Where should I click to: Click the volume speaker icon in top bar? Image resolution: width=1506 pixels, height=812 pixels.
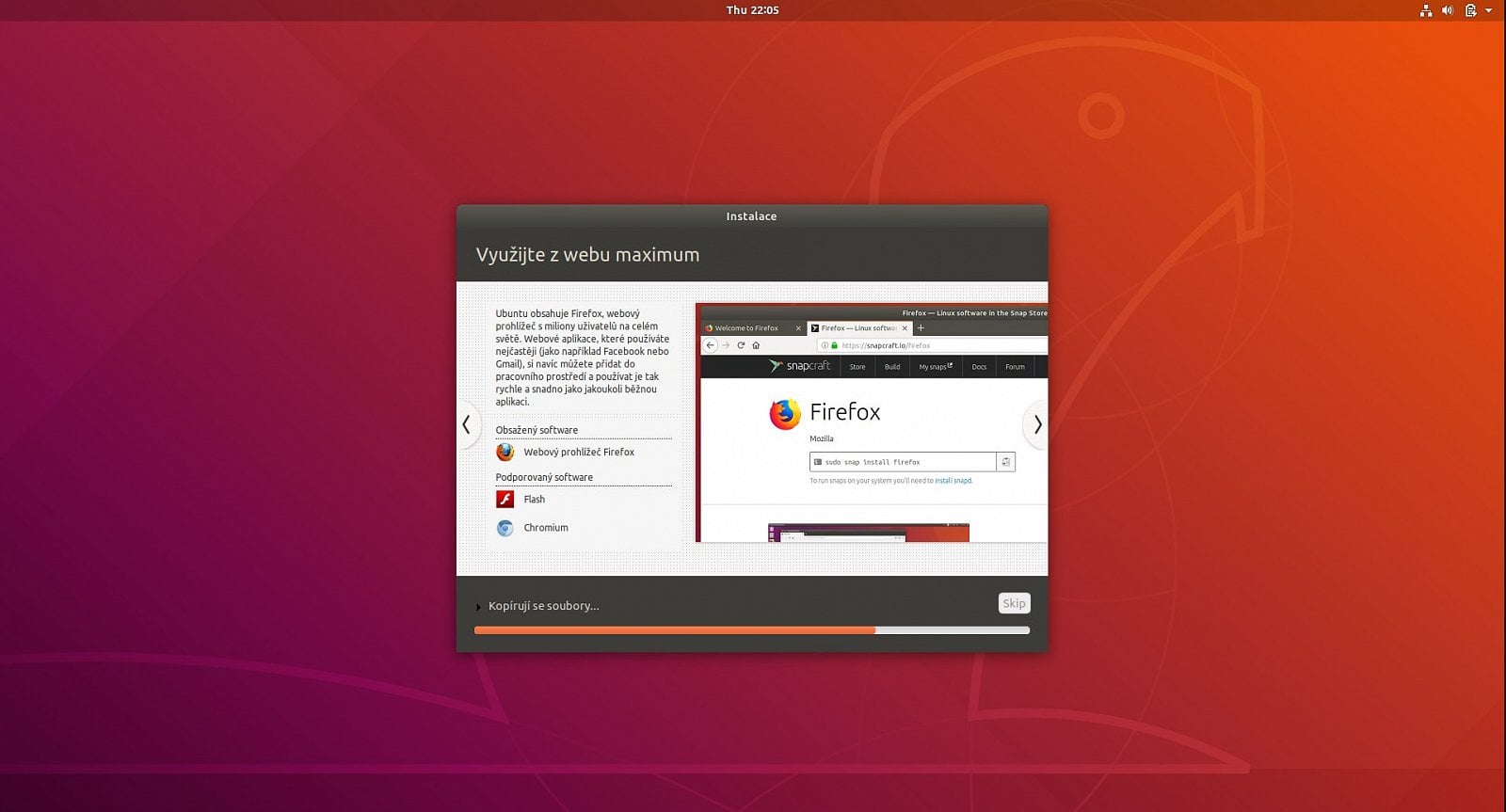tap(1448, 10)
